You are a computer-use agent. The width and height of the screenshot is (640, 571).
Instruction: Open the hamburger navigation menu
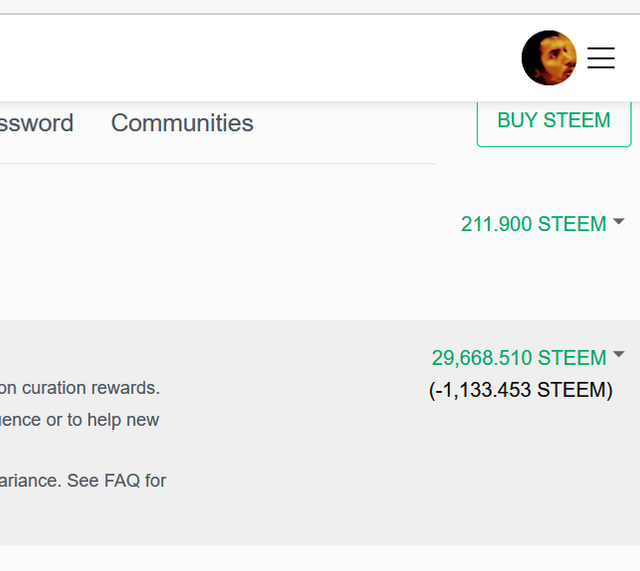click(601, 58)
